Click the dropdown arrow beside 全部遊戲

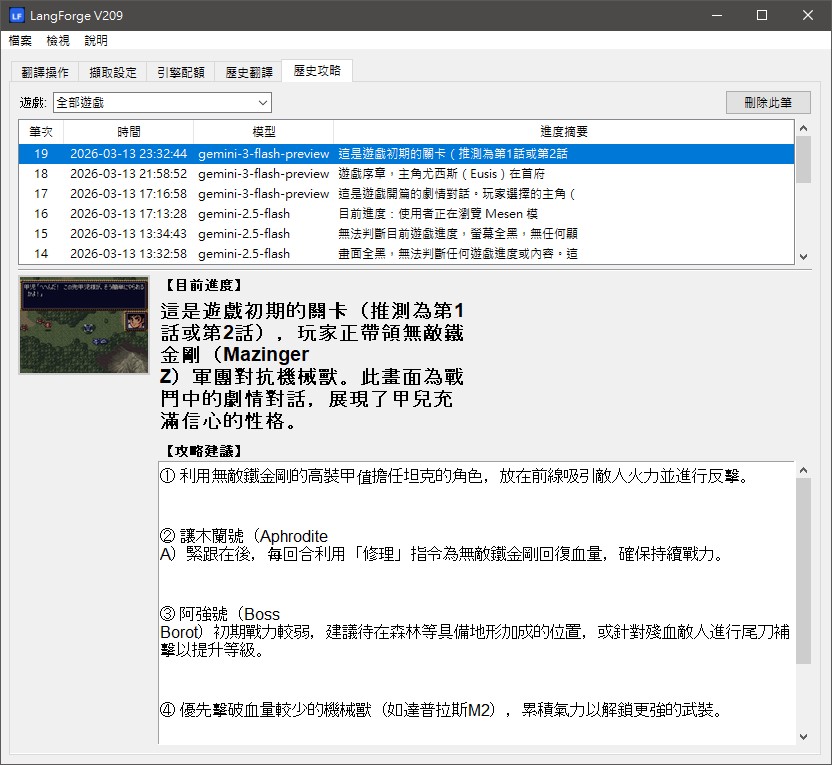point(263,102)
